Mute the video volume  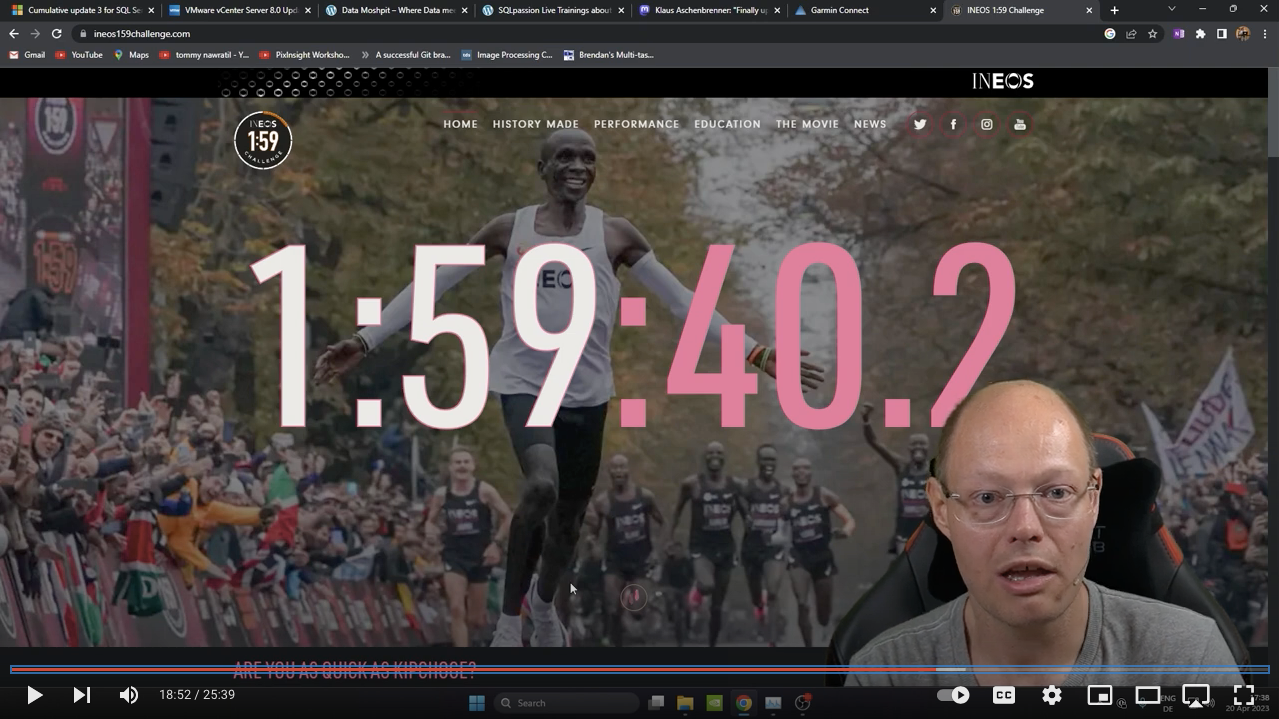(129, 695)
